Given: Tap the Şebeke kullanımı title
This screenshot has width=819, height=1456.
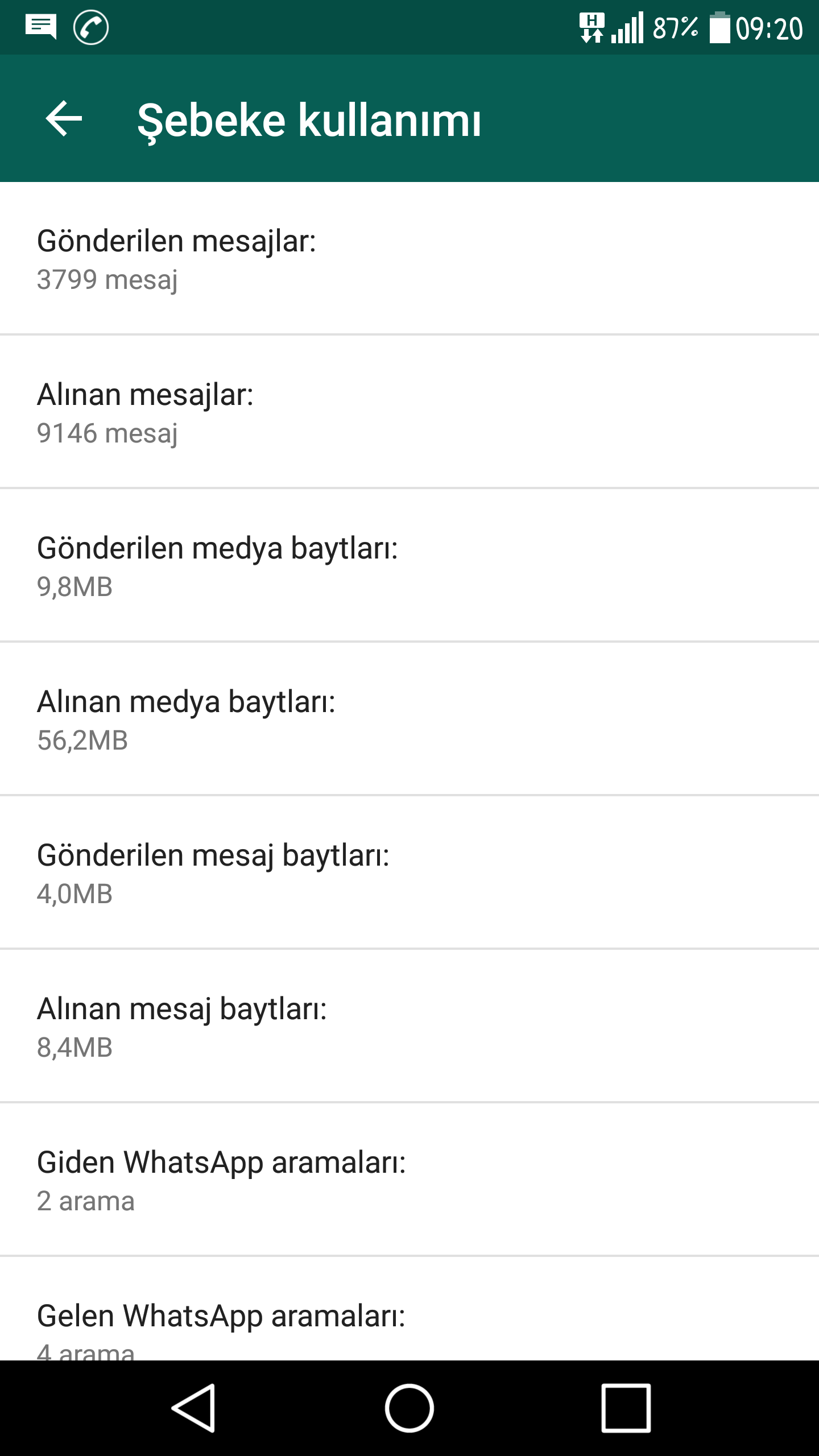Looking at the screenshot, I should pos(309,120).
